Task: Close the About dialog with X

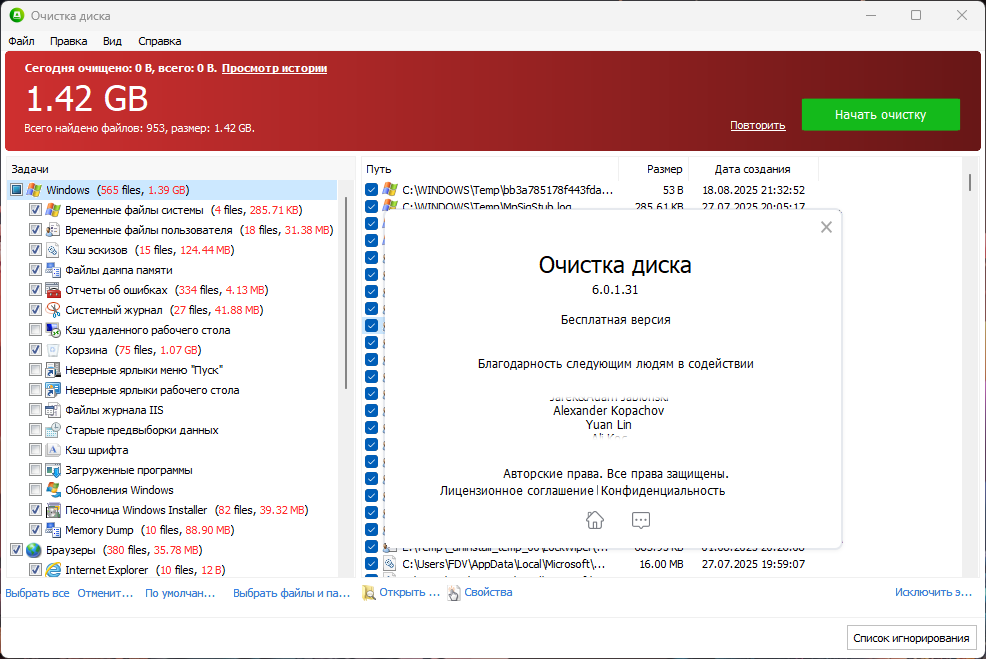Action: [826, 227]
